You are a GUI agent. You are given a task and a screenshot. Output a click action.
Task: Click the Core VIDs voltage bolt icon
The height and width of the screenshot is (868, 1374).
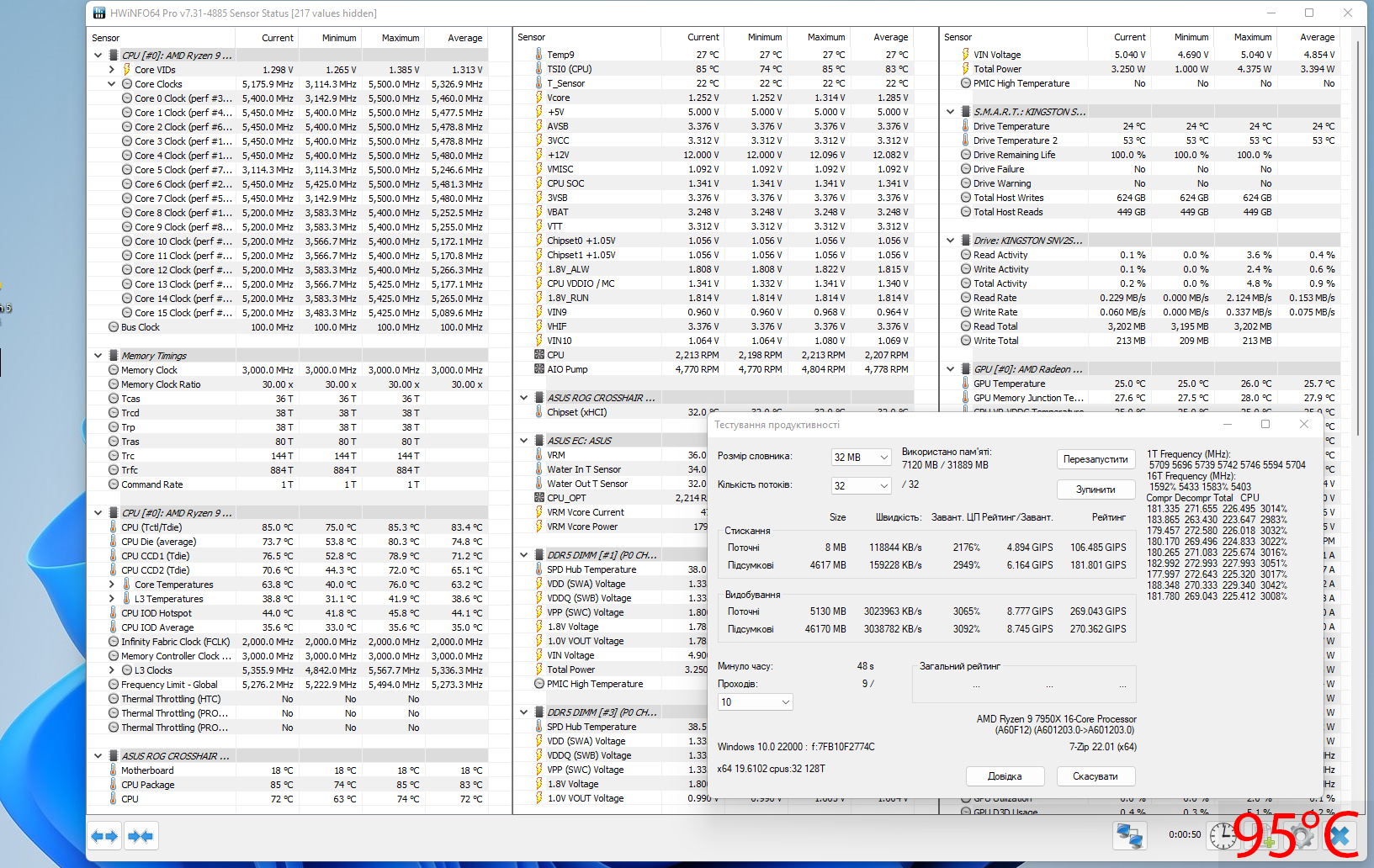tap(126, 70)
